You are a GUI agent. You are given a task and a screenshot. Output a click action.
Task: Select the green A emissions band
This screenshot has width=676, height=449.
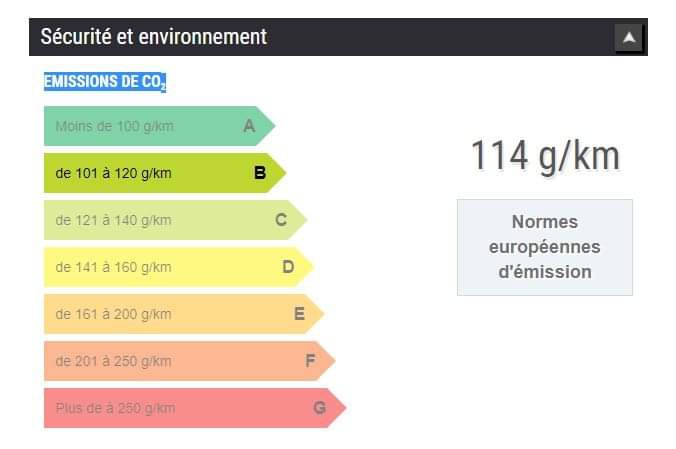click(160, 126)
